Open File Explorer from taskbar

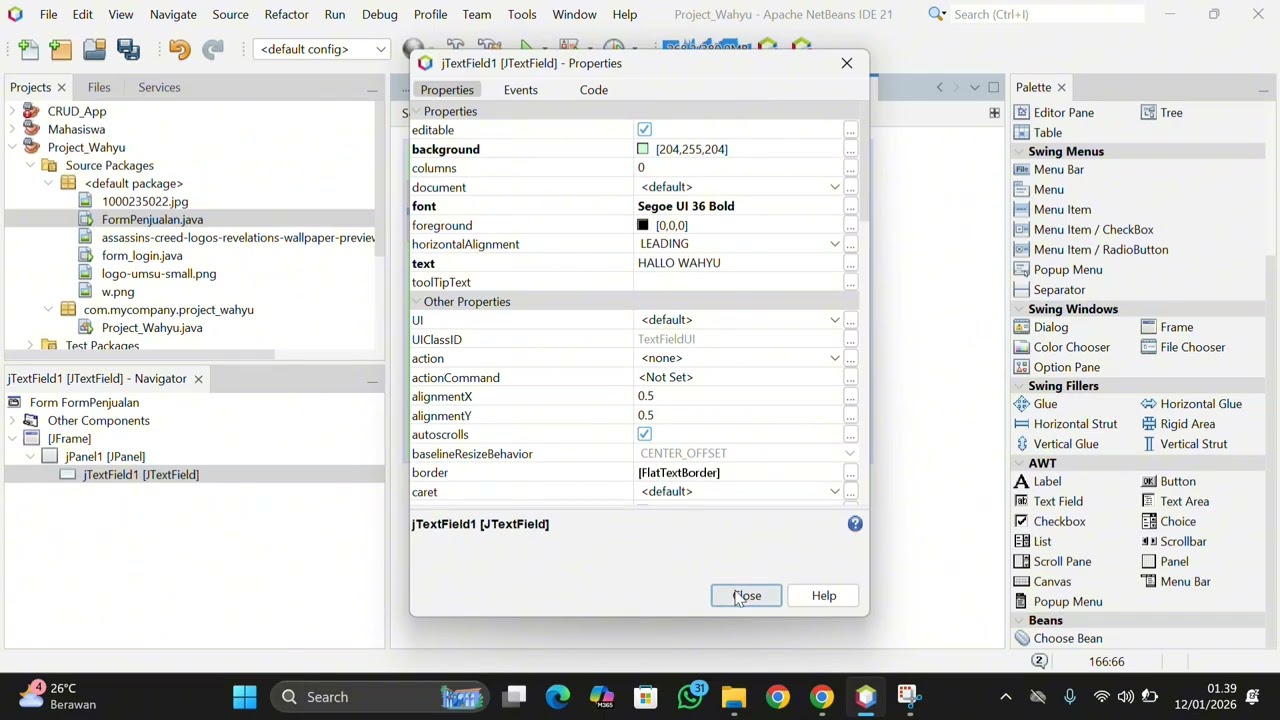pos(734,697)
